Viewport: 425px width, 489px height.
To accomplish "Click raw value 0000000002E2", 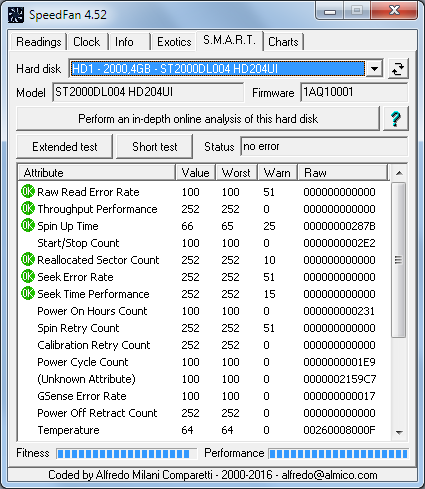I will 339,243.
